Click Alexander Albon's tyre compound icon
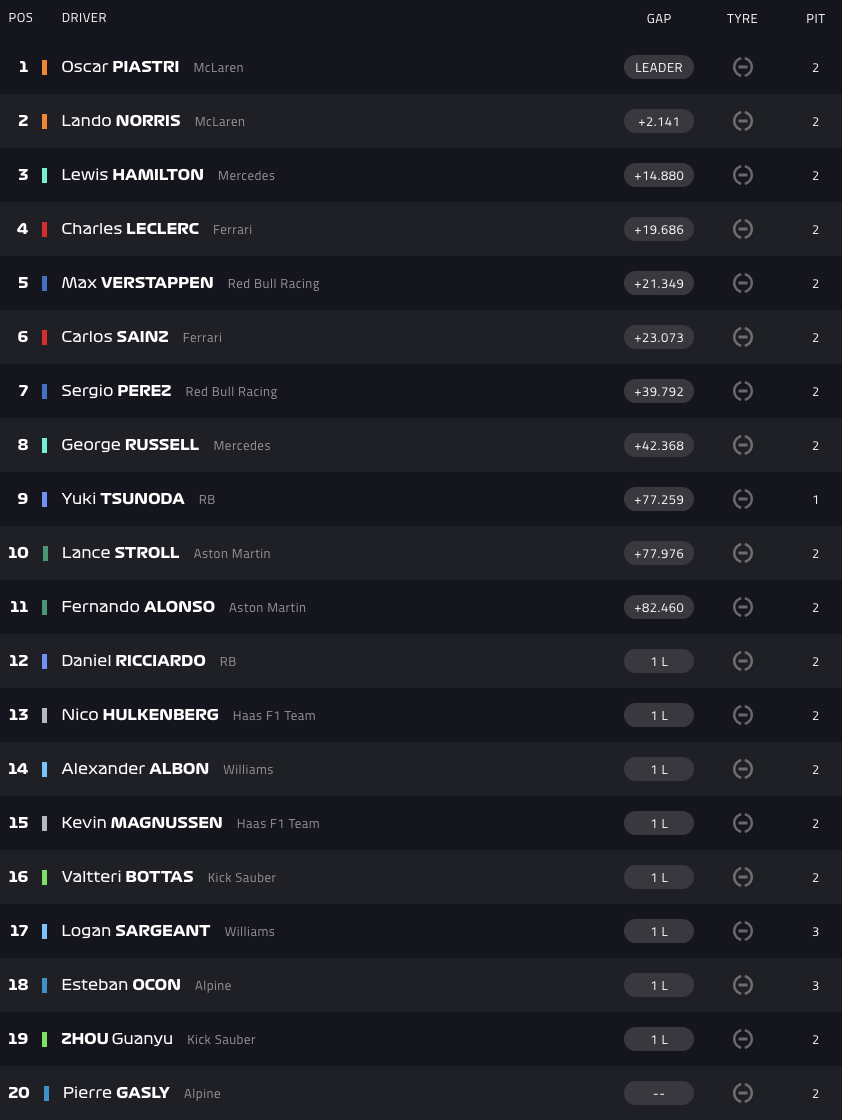842x1120 pixels. [x=743, y=769]
